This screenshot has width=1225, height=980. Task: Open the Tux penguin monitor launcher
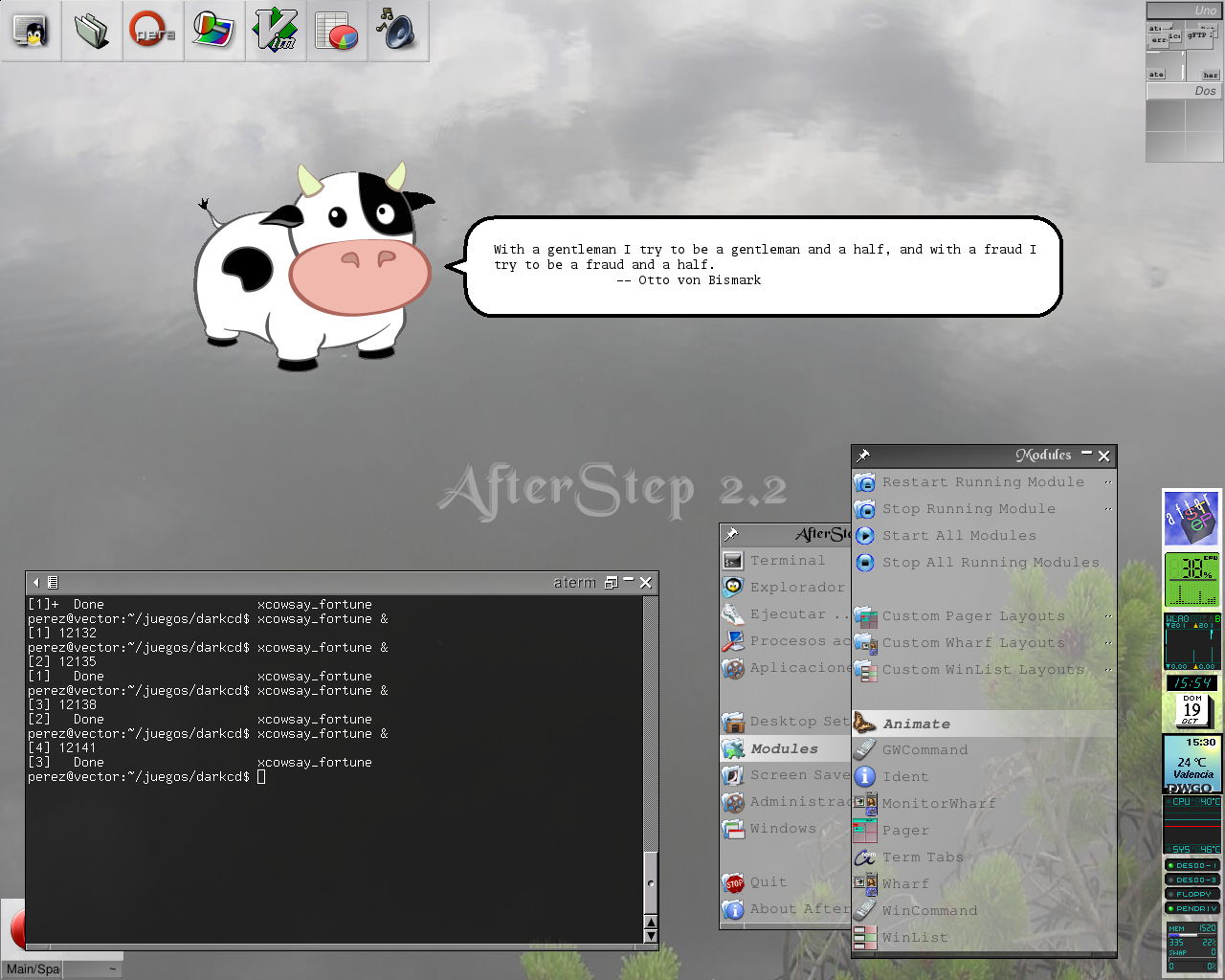[31, 31]
